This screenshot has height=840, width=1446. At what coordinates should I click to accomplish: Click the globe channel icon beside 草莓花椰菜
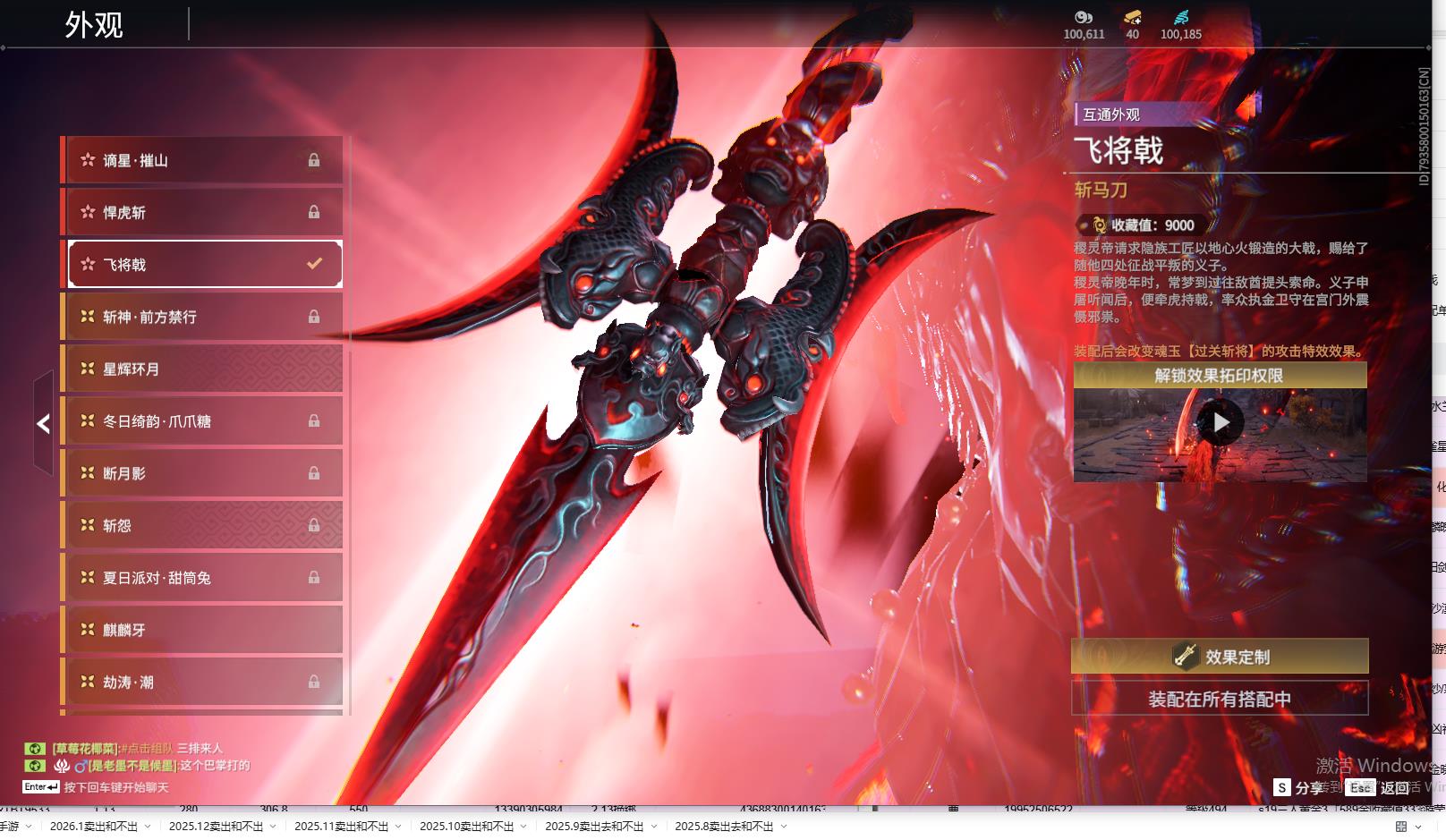click(x=34, y=748)
